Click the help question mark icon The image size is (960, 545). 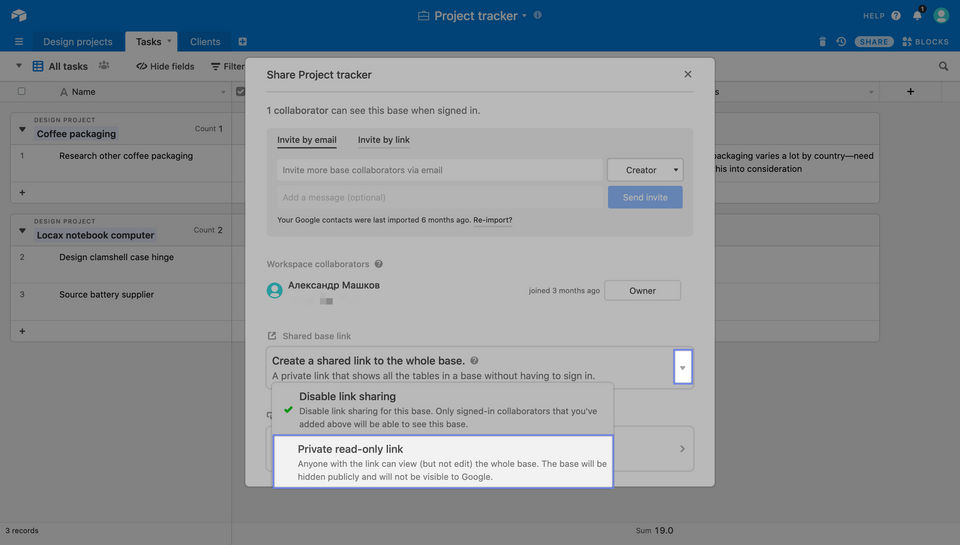click(896, 16)
